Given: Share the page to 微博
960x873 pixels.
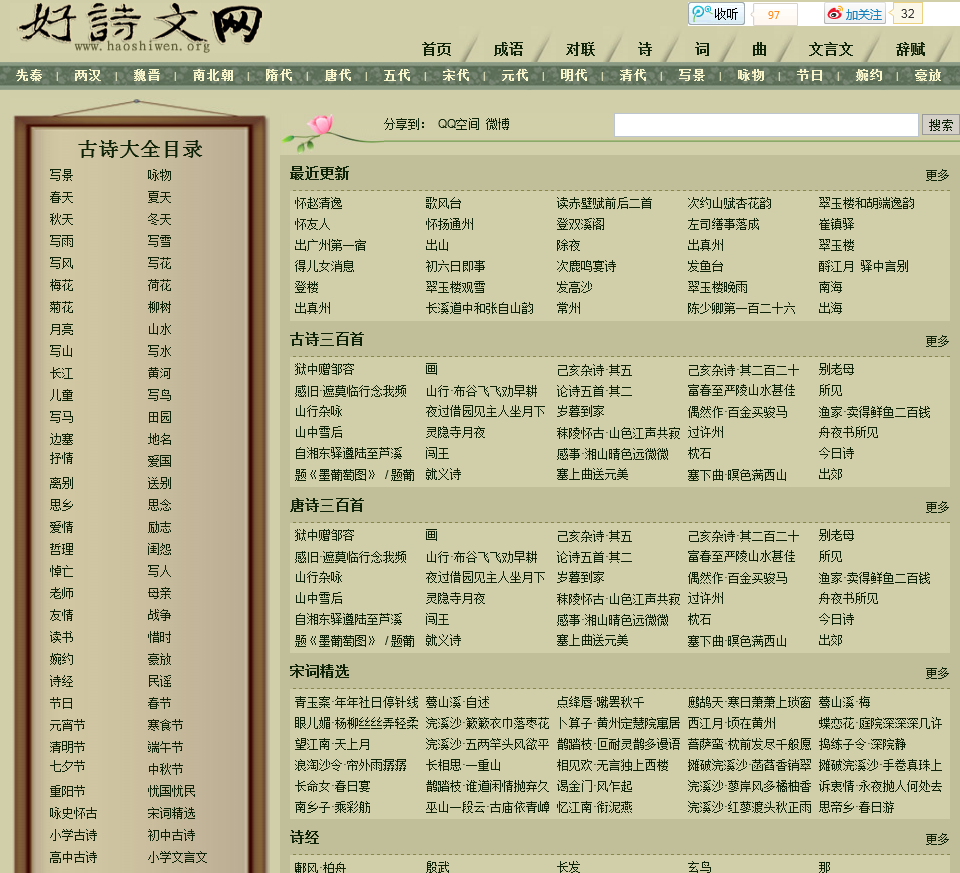Looking at the screenshot, I should [x=498, y=124].
